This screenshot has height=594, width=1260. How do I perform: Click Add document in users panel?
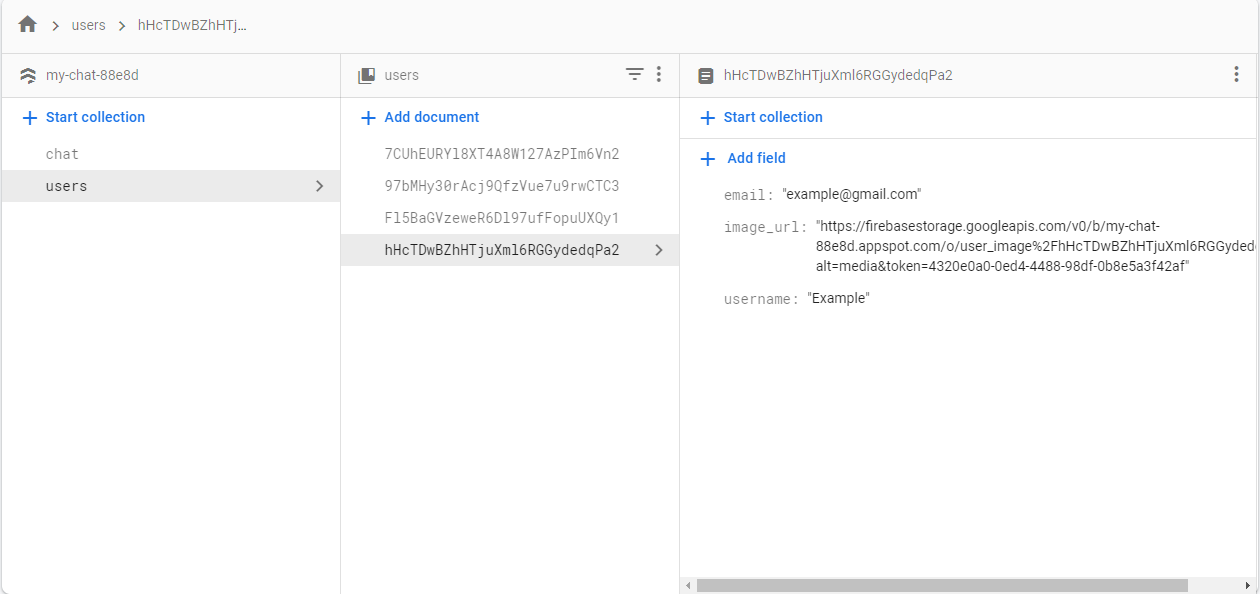(x=420, y=117)
